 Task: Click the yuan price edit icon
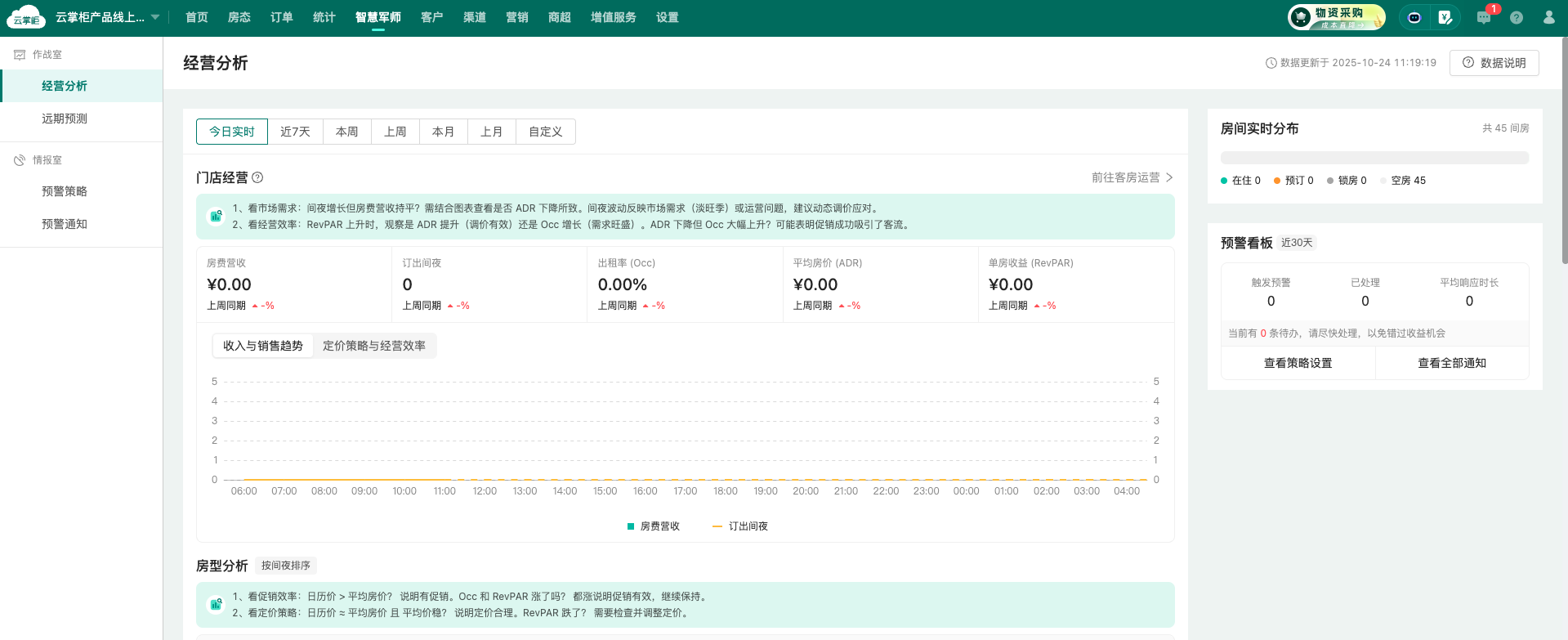pos(1445,17)
